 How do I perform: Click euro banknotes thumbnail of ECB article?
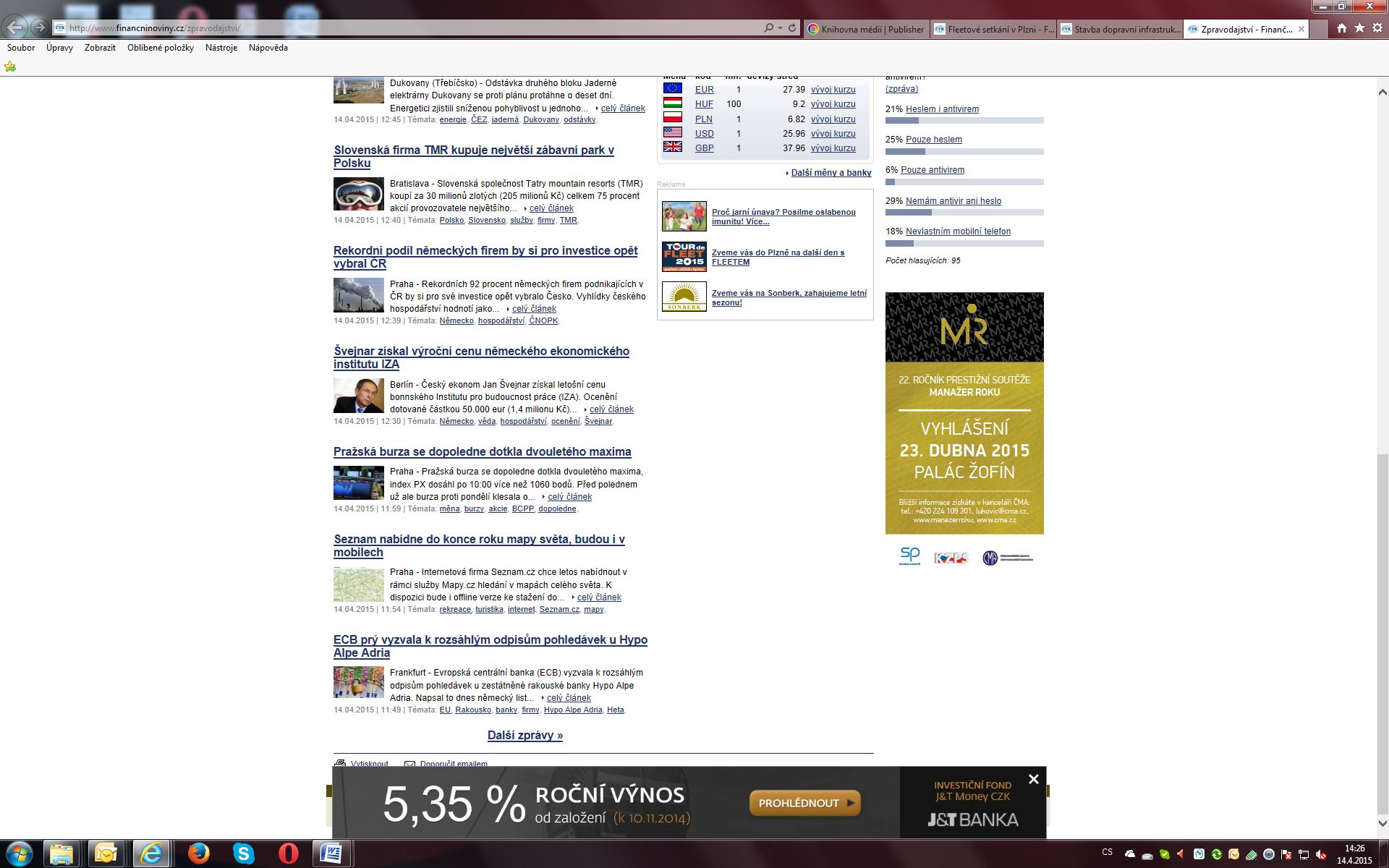click(x=359, y=682)
